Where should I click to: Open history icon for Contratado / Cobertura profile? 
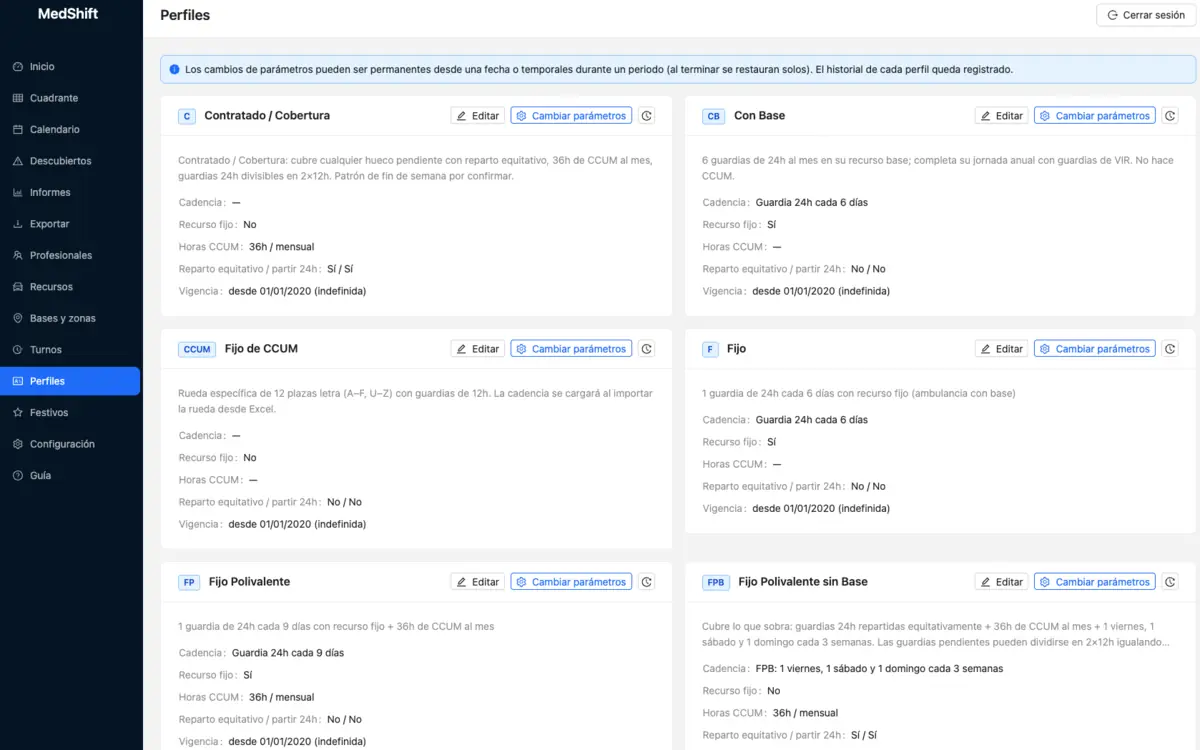click(647, 116)
